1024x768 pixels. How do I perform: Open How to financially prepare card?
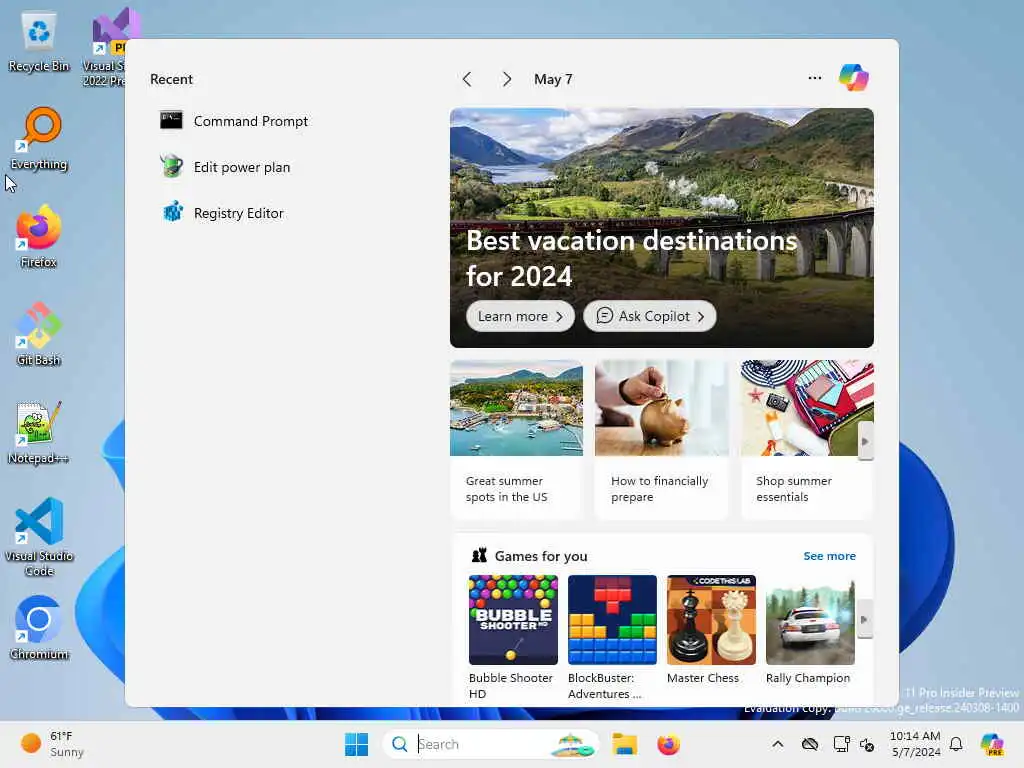click(662, 439)
